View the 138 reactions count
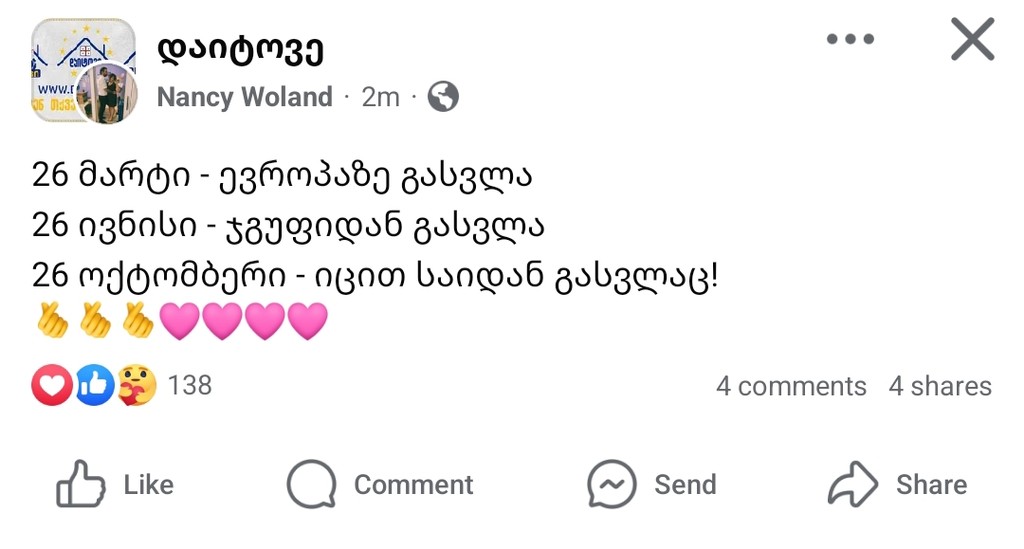Image resolution: width=1024 pixels, height=549 pixels. 190,385
